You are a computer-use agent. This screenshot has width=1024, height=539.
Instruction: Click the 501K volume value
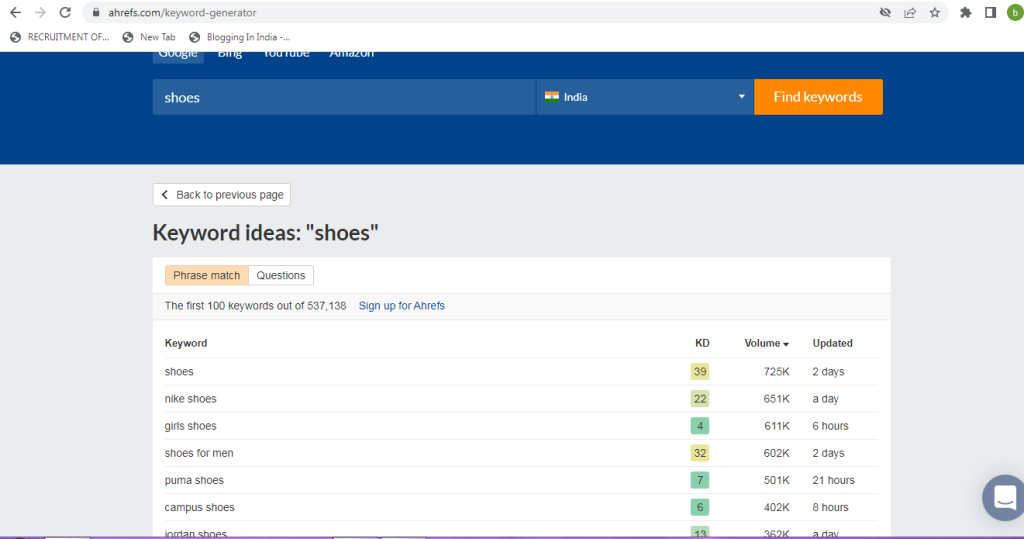776,480
